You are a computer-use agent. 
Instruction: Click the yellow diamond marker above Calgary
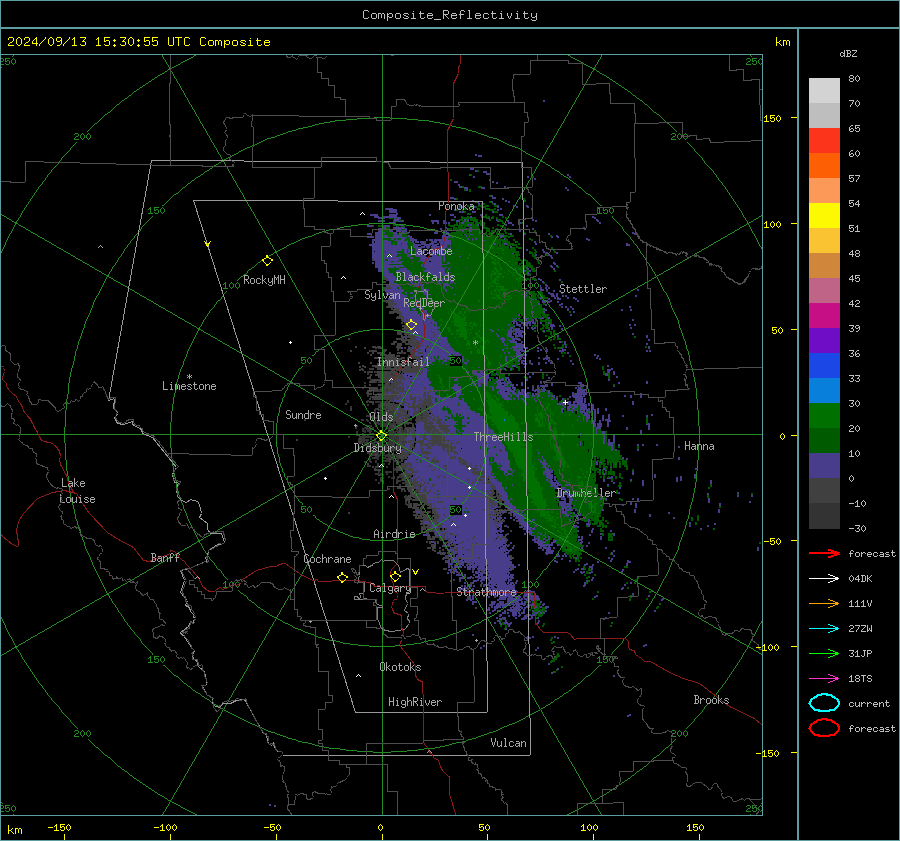pos(395,576)
